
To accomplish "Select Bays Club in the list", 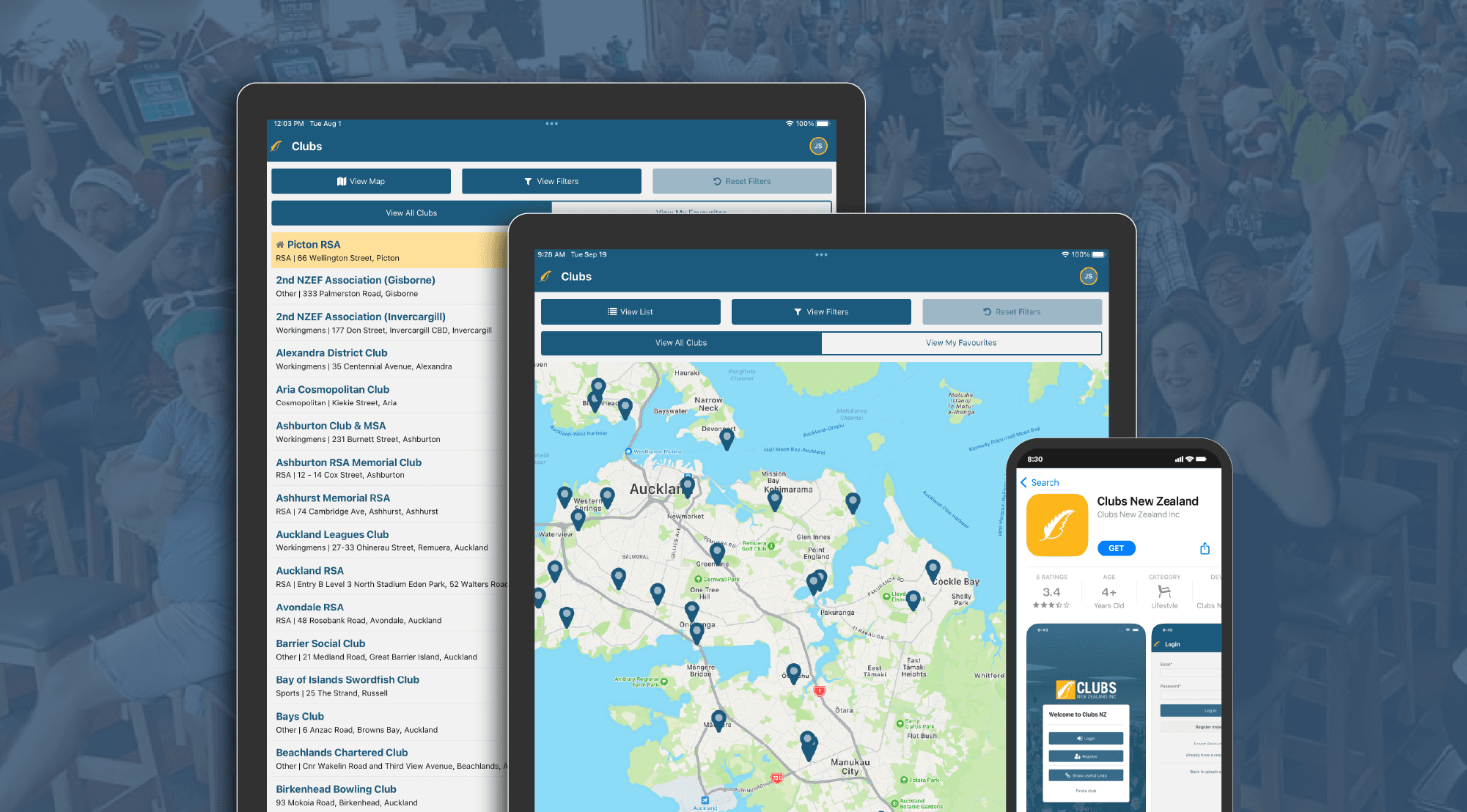I will (389, 723).
